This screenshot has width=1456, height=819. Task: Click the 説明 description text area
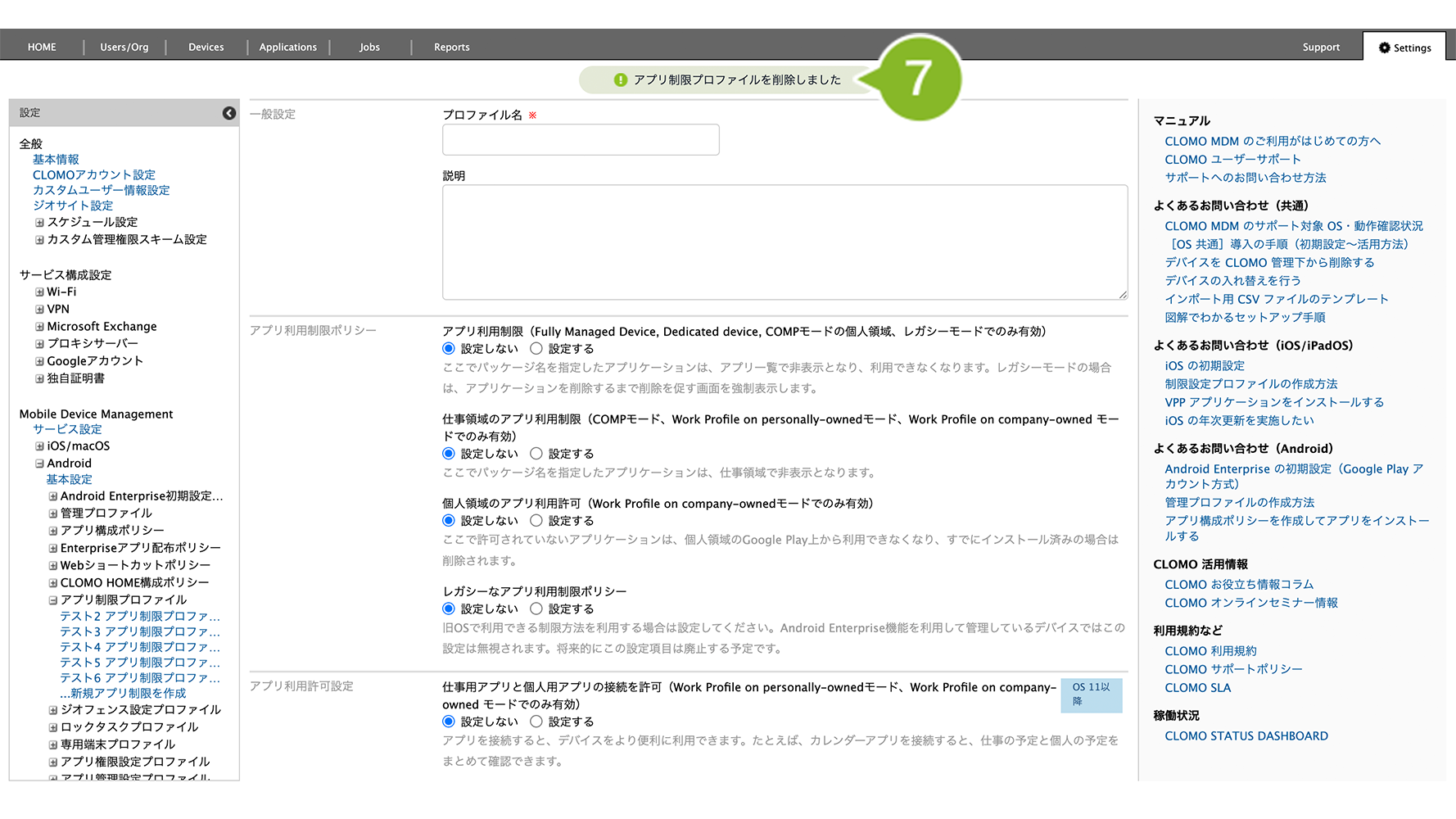click(784, 242)
